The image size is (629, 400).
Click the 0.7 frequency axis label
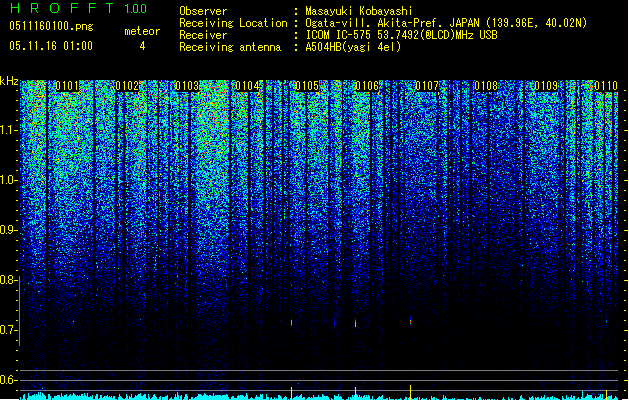[x=9, y=330]
